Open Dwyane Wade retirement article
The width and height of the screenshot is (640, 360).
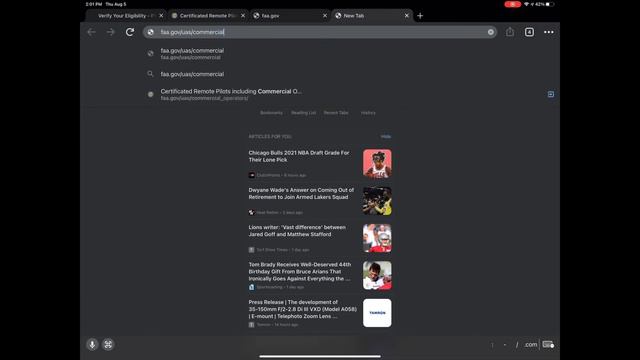click(x=320, y=201)
